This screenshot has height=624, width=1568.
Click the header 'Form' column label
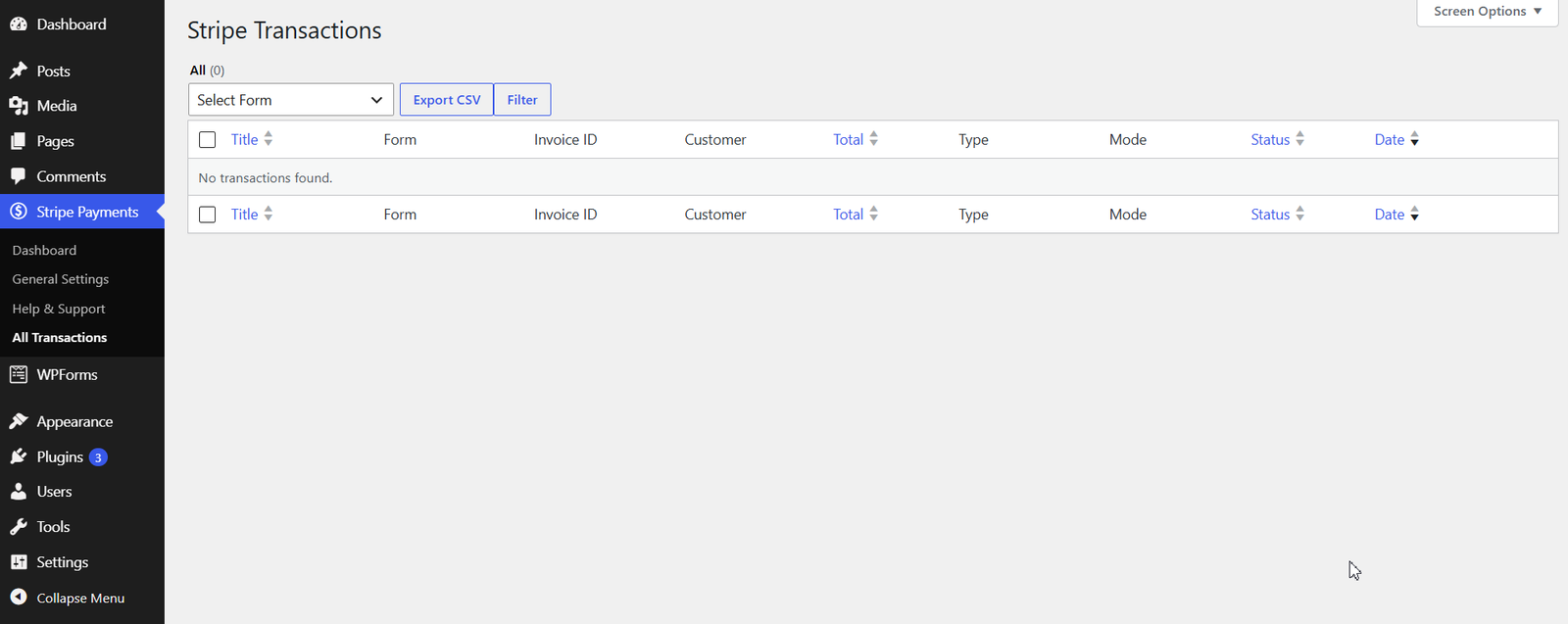click(x=400, y=140)
